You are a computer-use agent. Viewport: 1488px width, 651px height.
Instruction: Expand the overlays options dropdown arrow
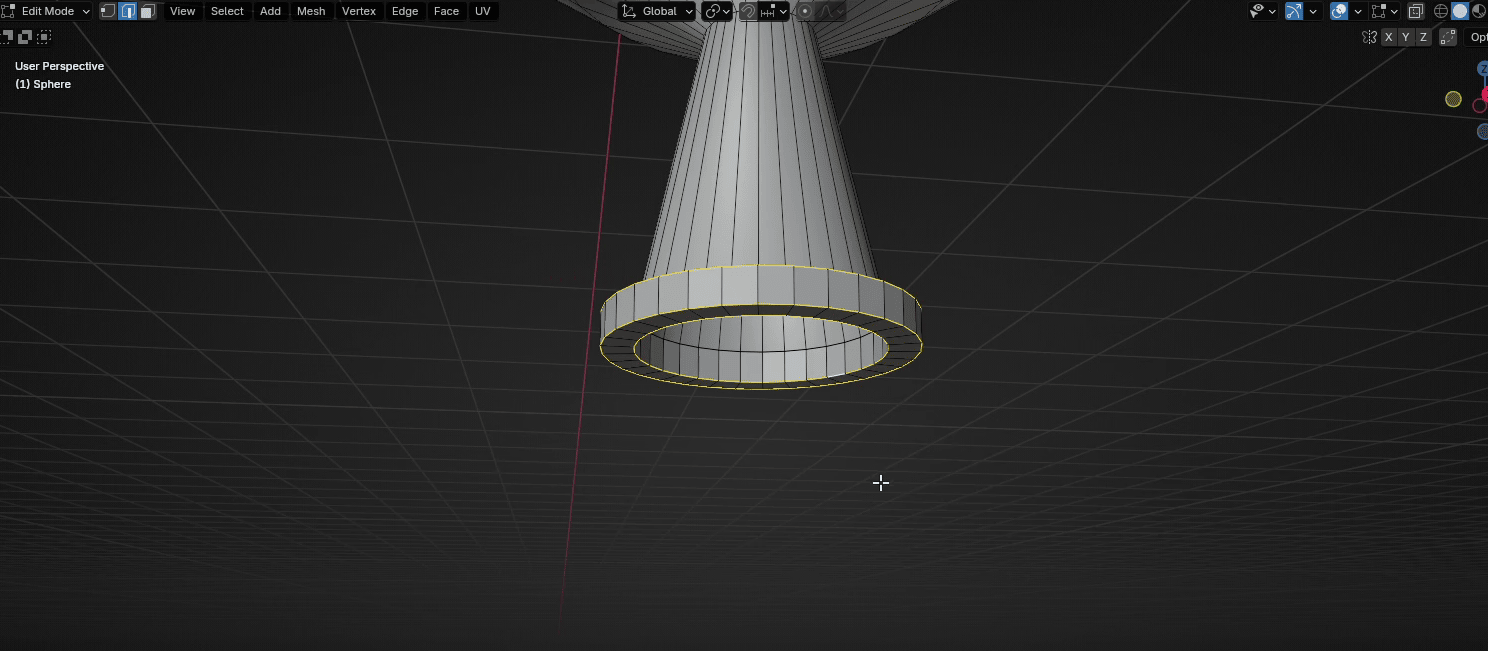tap(1358, 11)
